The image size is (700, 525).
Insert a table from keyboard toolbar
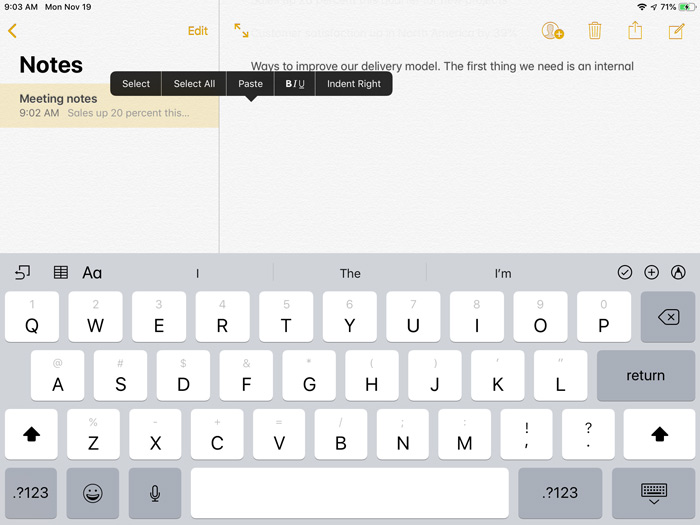tap(61, 272)
